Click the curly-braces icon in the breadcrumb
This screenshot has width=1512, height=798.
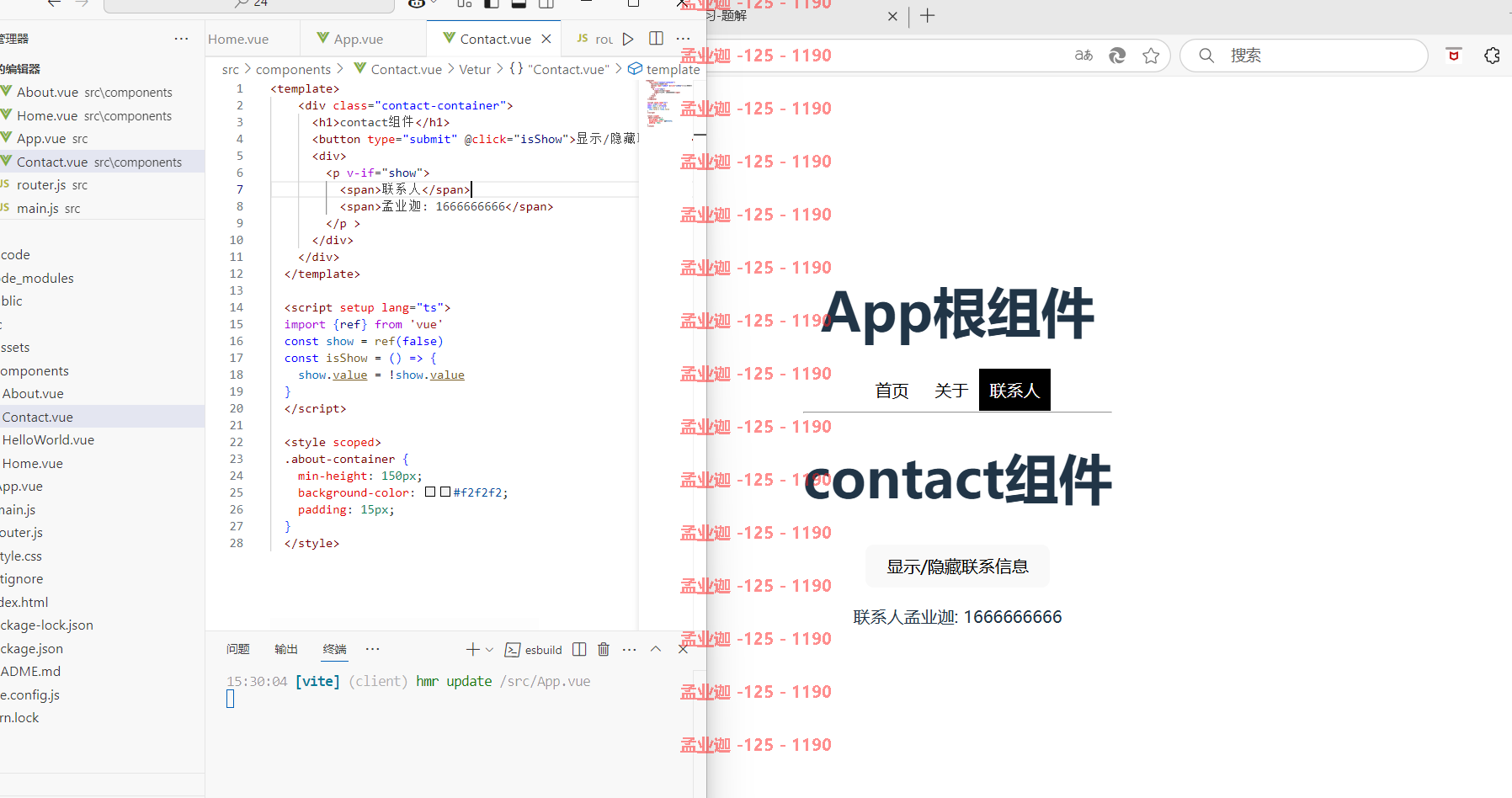click(x=516, y=68)
